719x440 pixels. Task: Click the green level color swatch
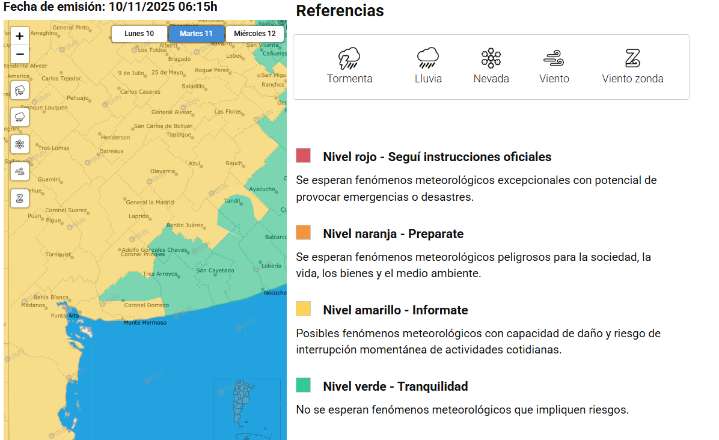tap(303, 385)
